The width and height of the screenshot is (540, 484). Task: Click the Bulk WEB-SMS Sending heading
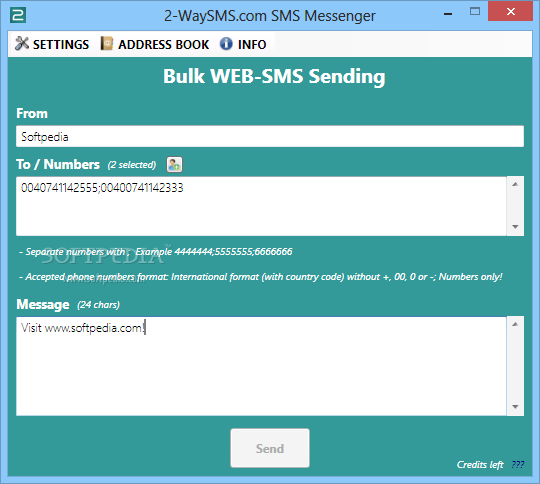pos(274,76)
